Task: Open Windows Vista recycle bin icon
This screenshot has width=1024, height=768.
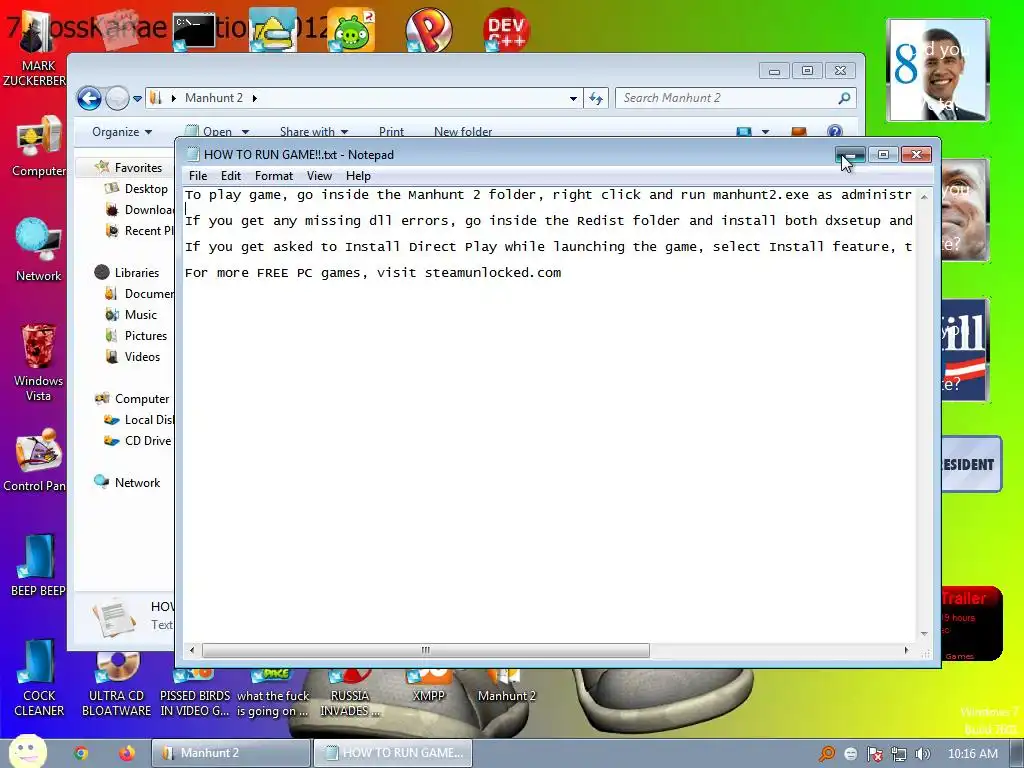Action: (x=39, y=362)
